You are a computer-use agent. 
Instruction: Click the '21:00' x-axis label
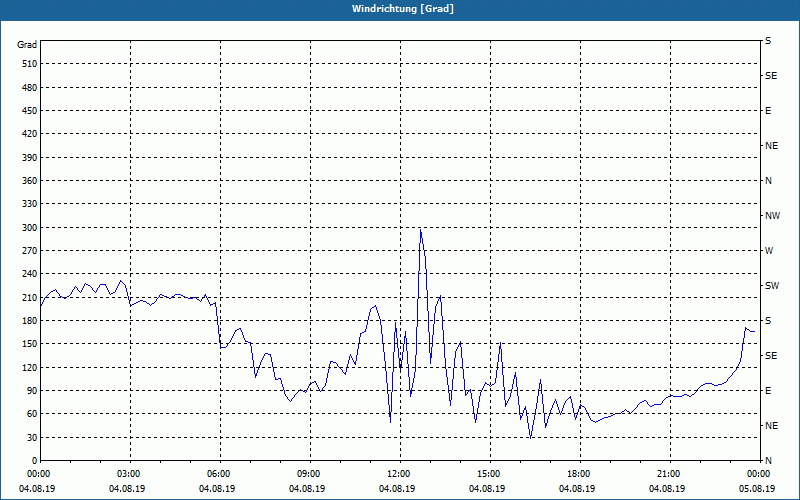click(667, 474)
